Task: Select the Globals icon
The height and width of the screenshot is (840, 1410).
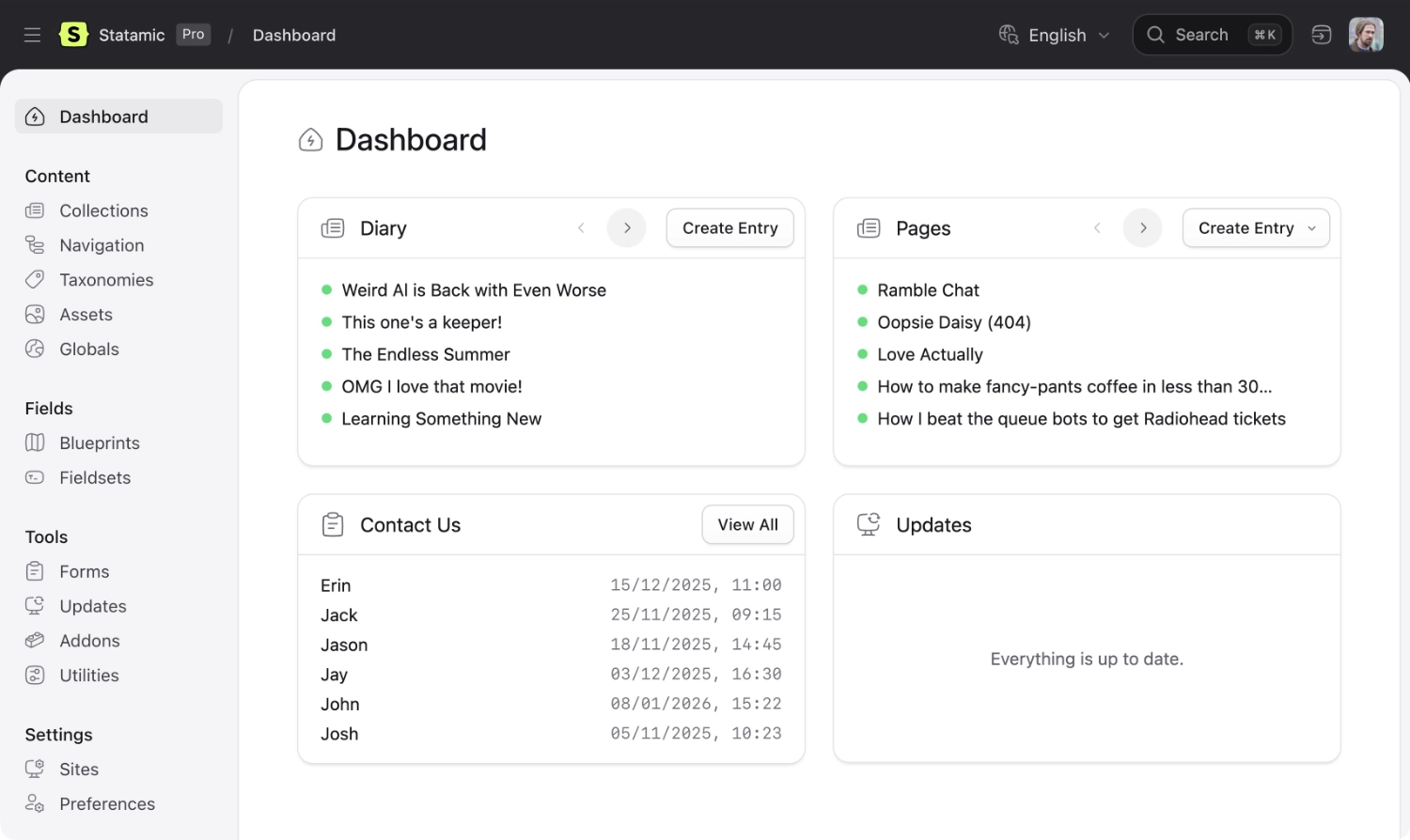Action: (35, 349)
